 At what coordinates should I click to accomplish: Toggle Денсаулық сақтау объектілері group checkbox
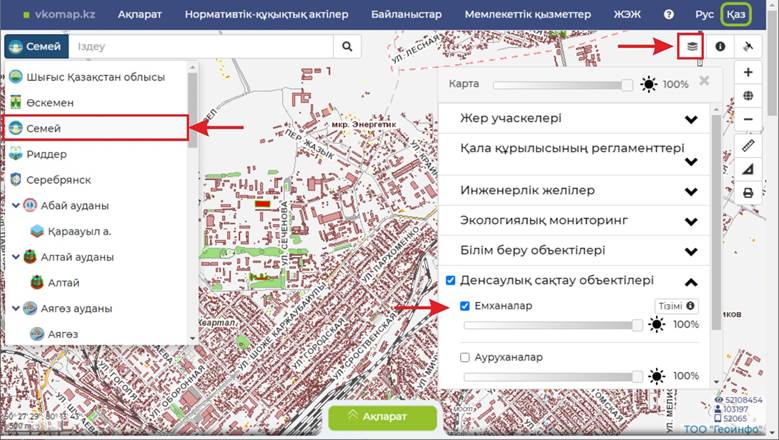(451, 281)
